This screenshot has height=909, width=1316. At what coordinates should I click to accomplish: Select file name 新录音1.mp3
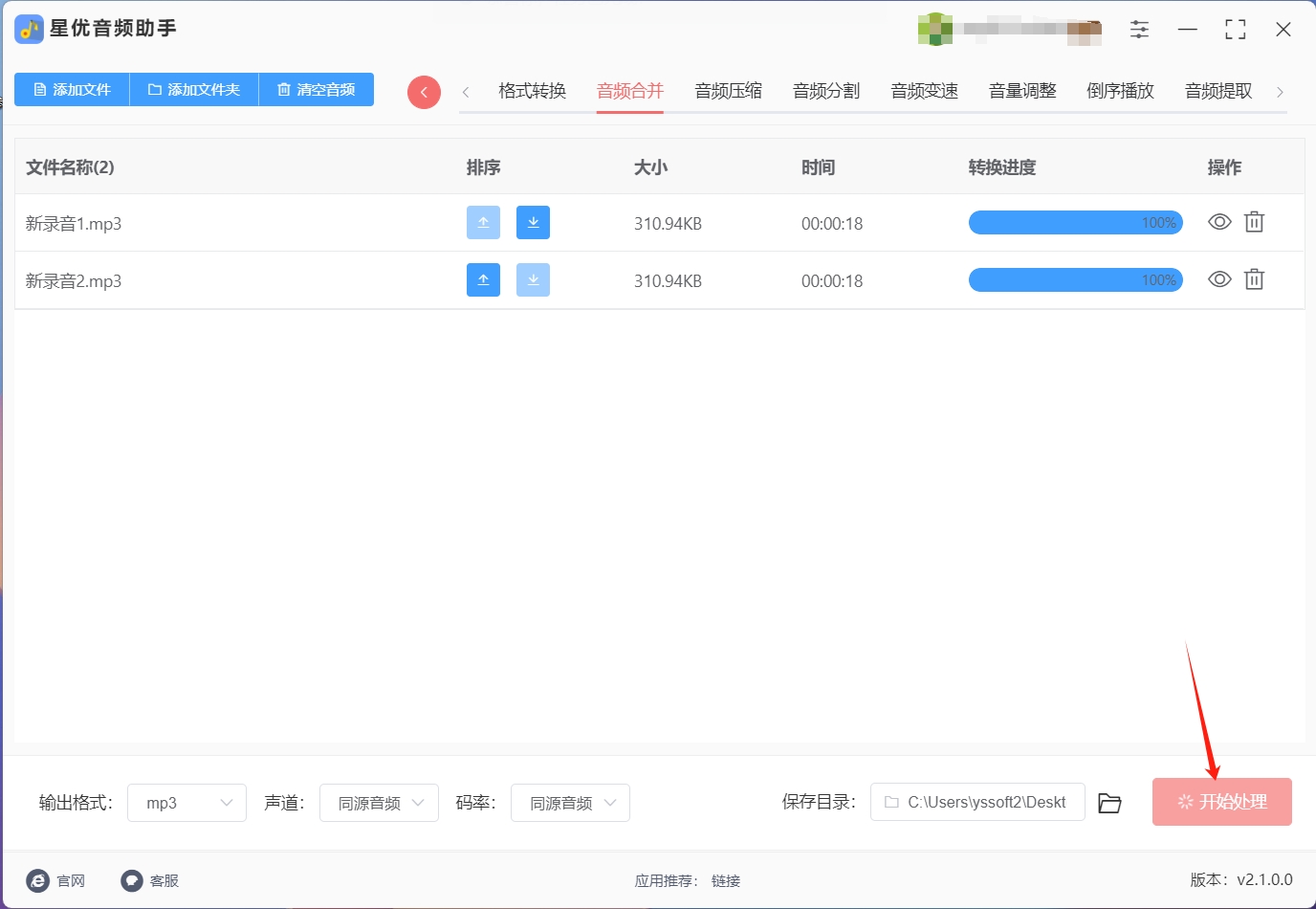click(74, 224)
